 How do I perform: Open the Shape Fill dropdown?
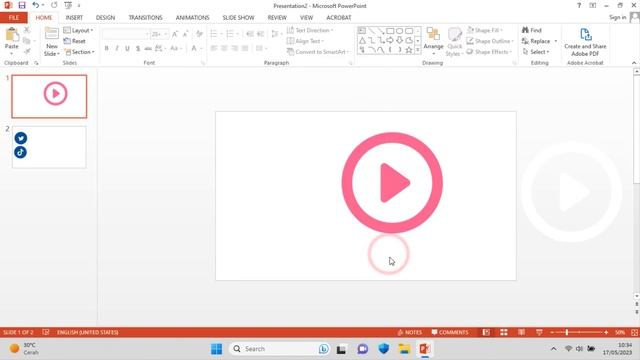(485, 30)
